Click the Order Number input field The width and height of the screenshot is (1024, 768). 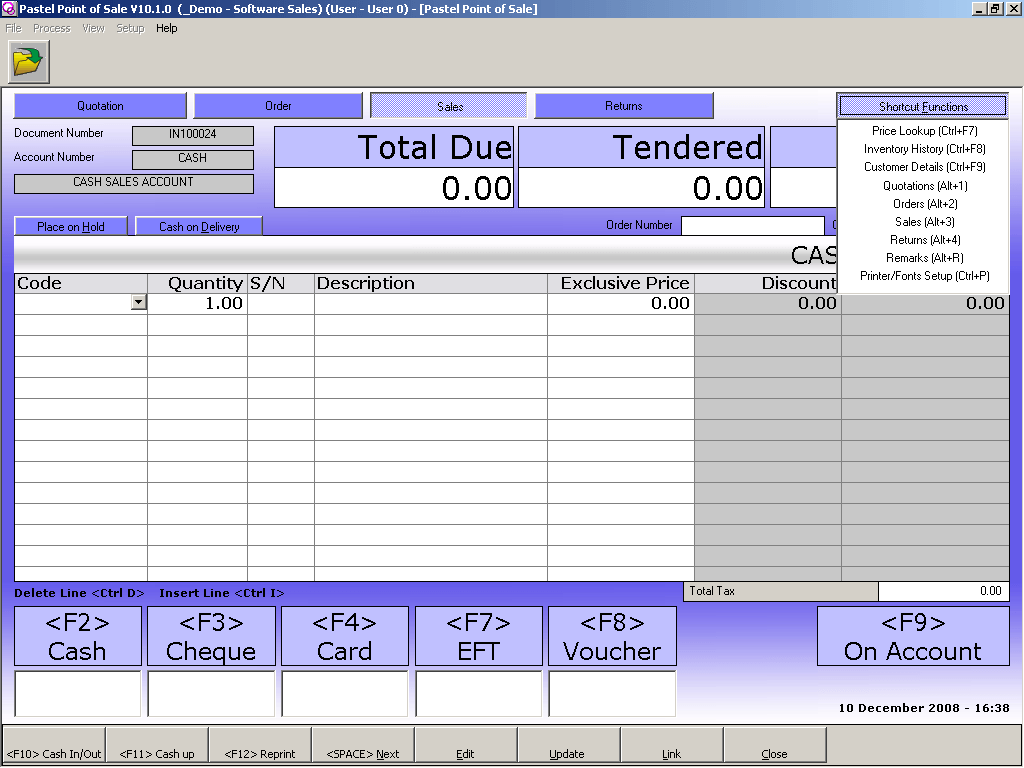[753, 225]
